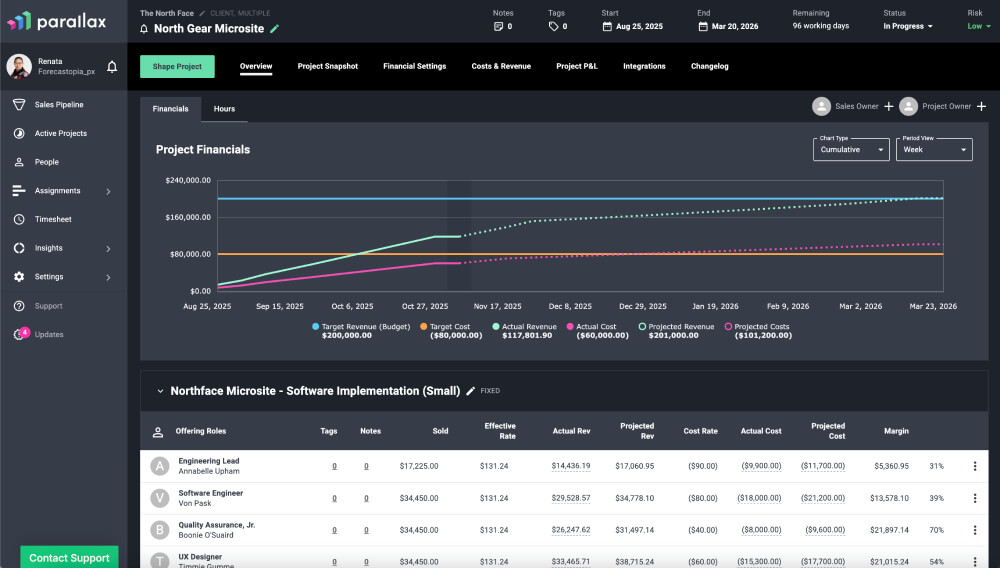Image resolution: width=1000 pixels, height=568 pixels.
Task: Open Updates icon with notification badge
Action: pos(19,335)
